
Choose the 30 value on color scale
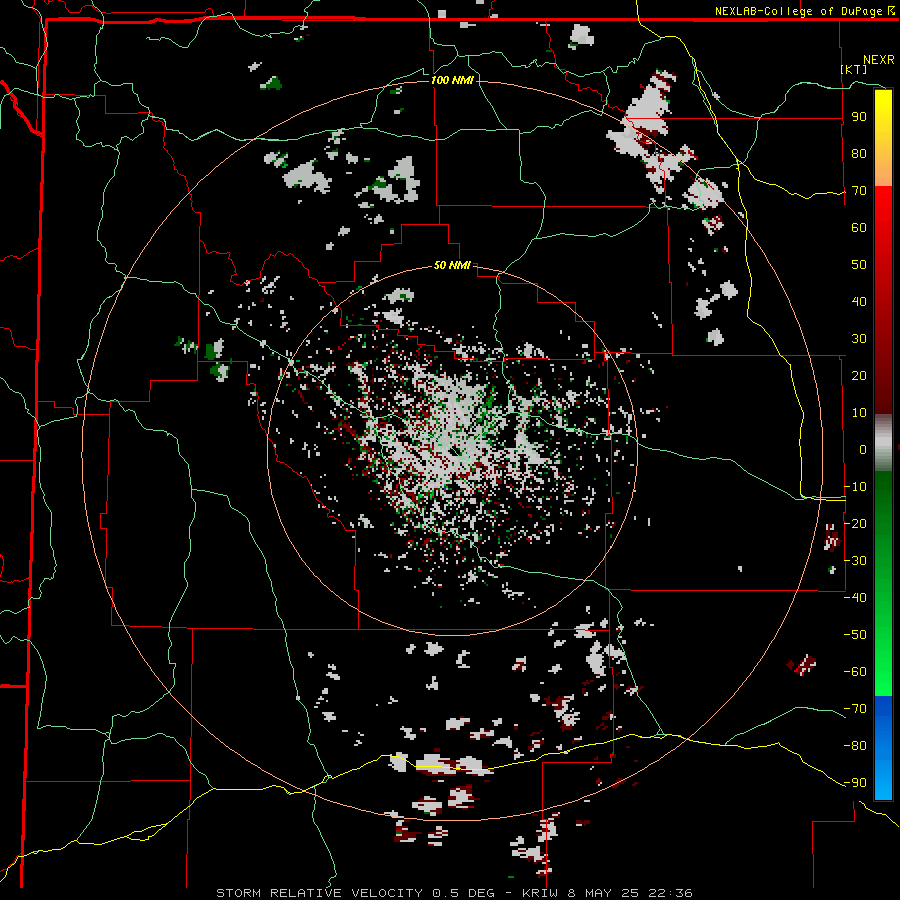[859, 339]
